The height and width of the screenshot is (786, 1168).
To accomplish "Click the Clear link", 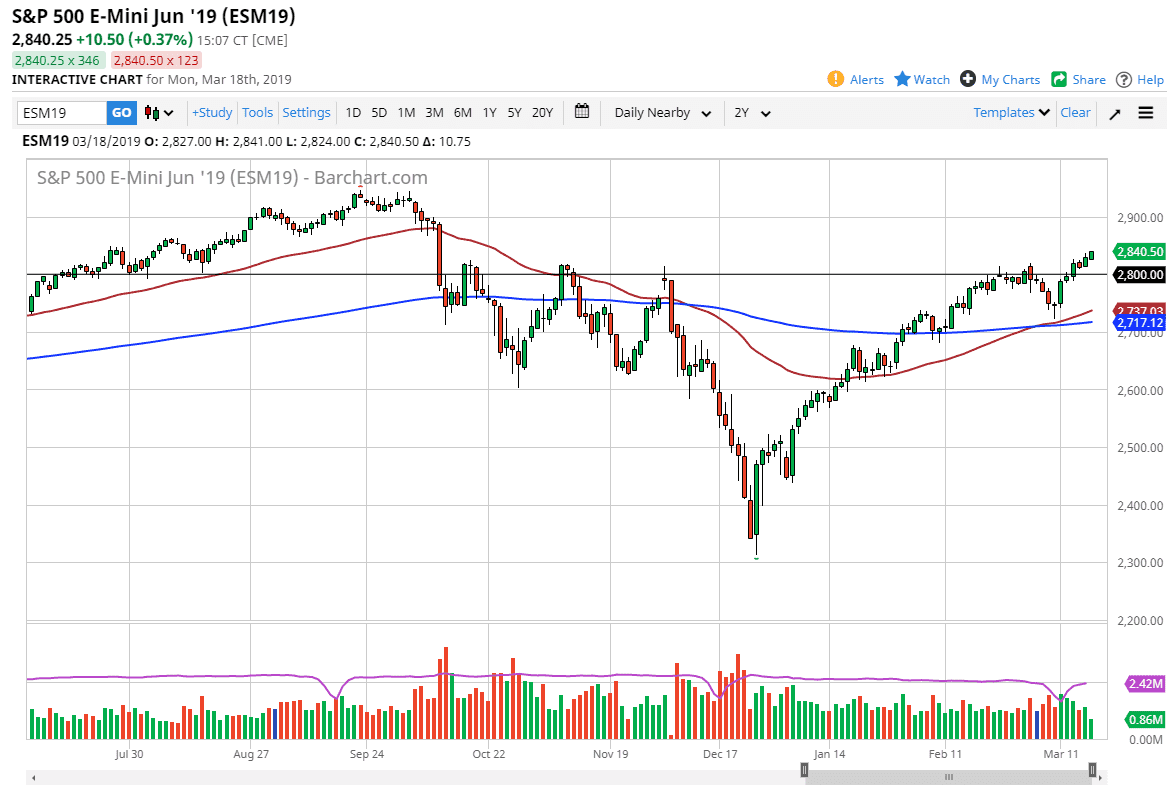I will (1075, 113).
